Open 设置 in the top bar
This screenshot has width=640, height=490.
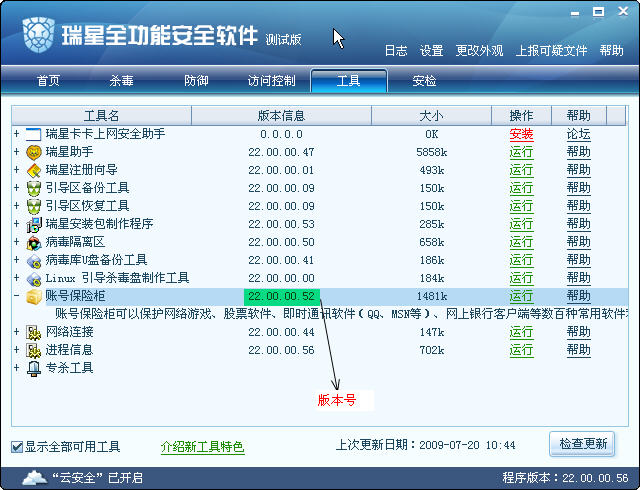click(x=431, y=51)
